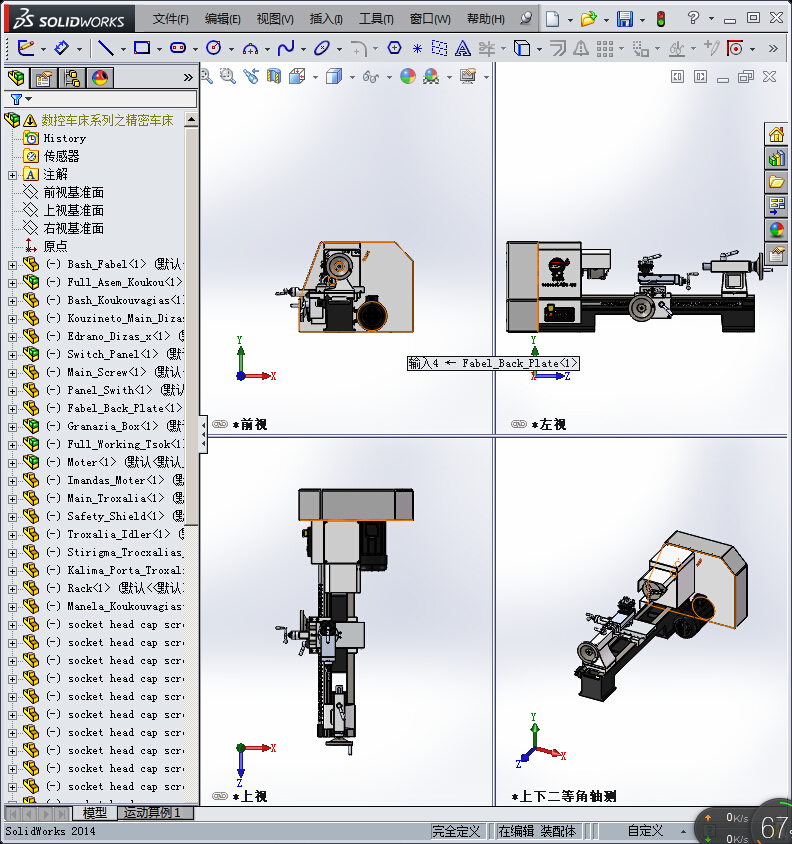Expand the Bash_Fabel<1> component
The image size is (792, 844).
click(x=12, y=265)
